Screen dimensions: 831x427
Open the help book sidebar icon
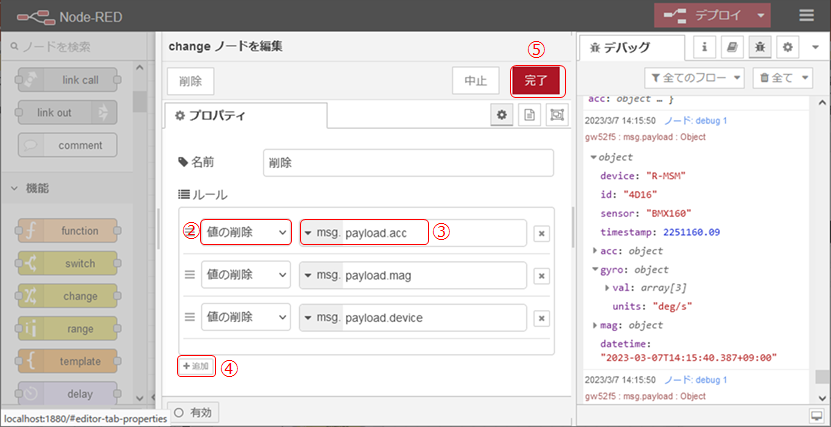732,47
